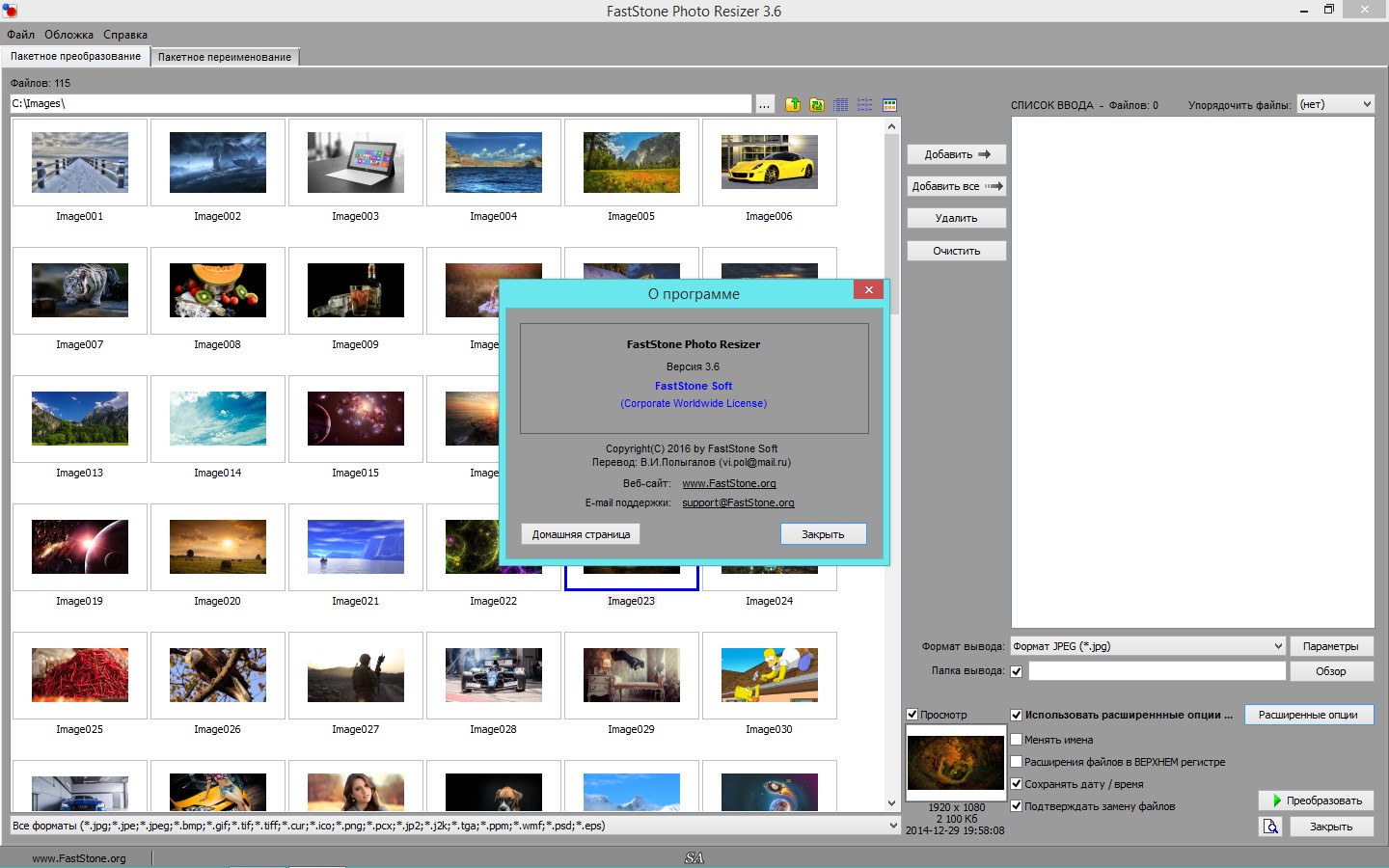The image size is (1389, 868).
Task: Select Image027 soldier thumbnail
Action: (356, 675)
